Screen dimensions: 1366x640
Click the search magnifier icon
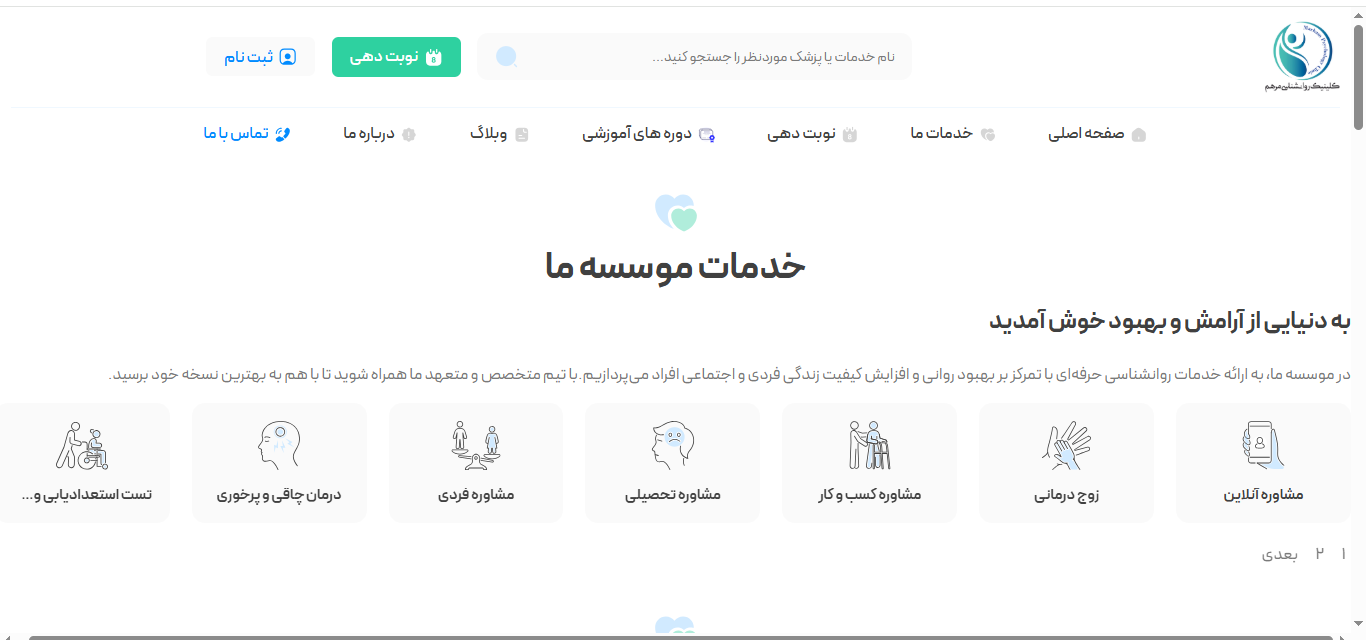507,57
